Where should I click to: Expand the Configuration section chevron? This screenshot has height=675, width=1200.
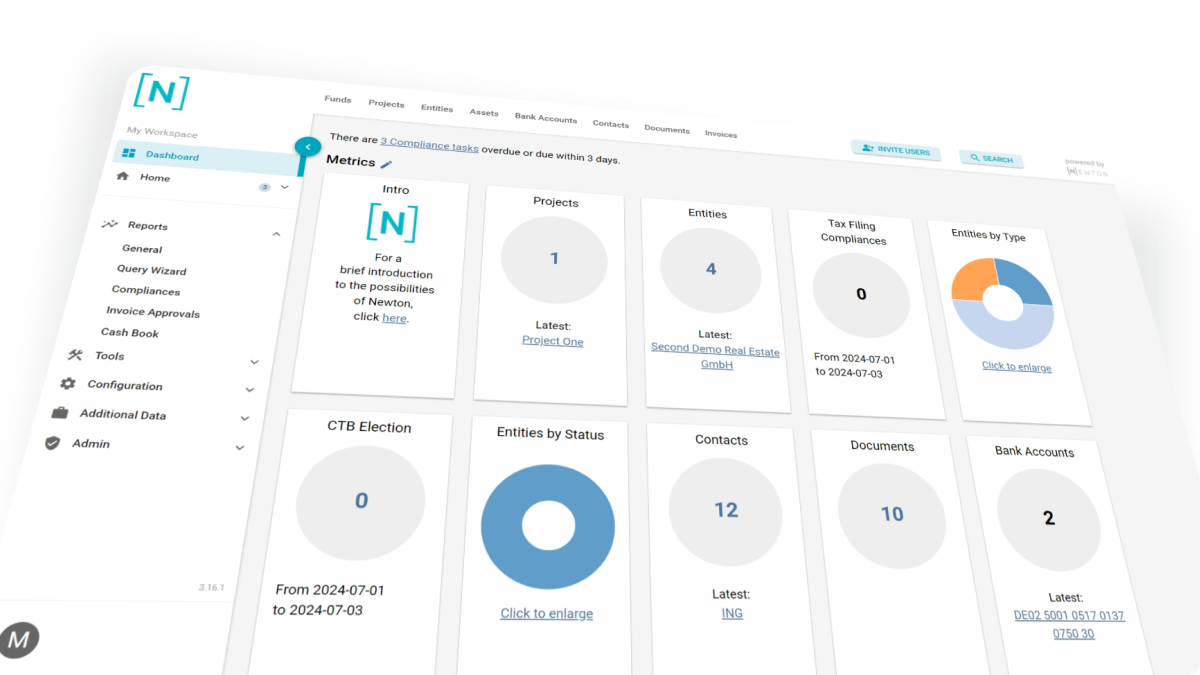click(249, 390)
